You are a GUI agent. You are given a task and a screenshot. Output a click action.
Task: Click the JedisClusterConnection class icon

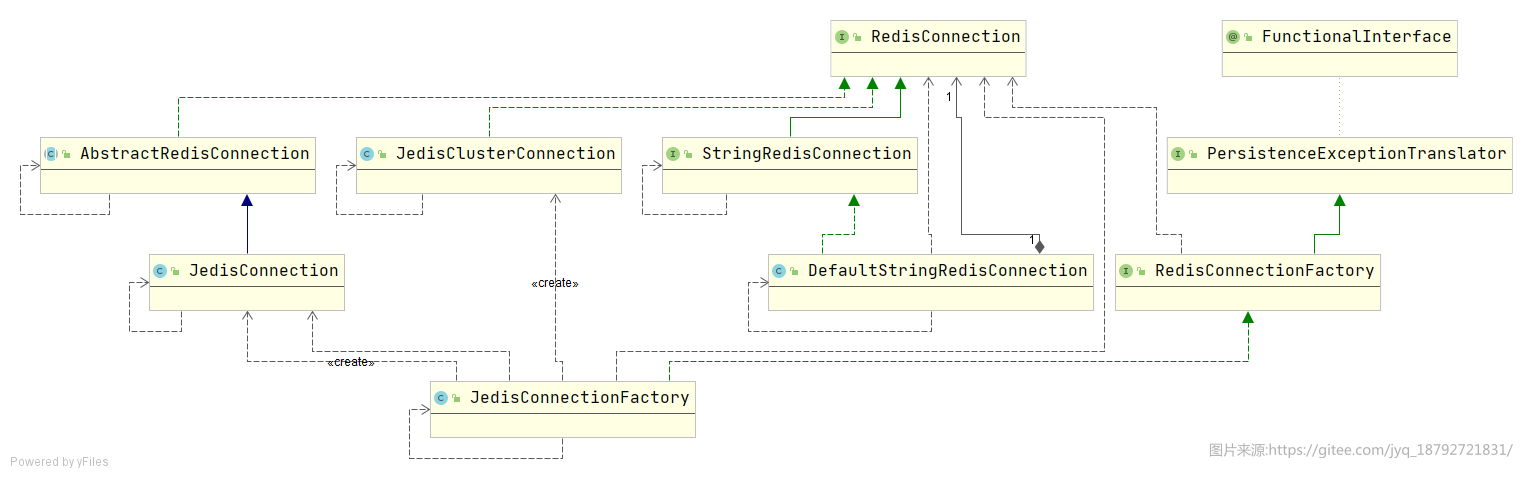pos(366,154)
